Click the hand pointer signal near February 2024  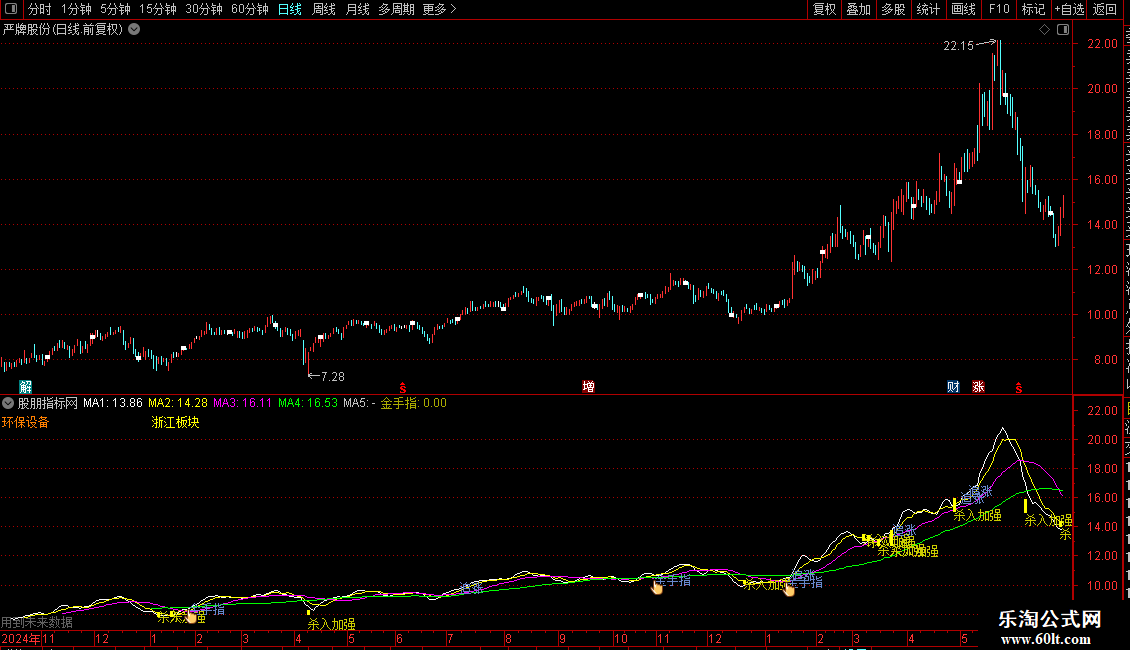[191, 616]
